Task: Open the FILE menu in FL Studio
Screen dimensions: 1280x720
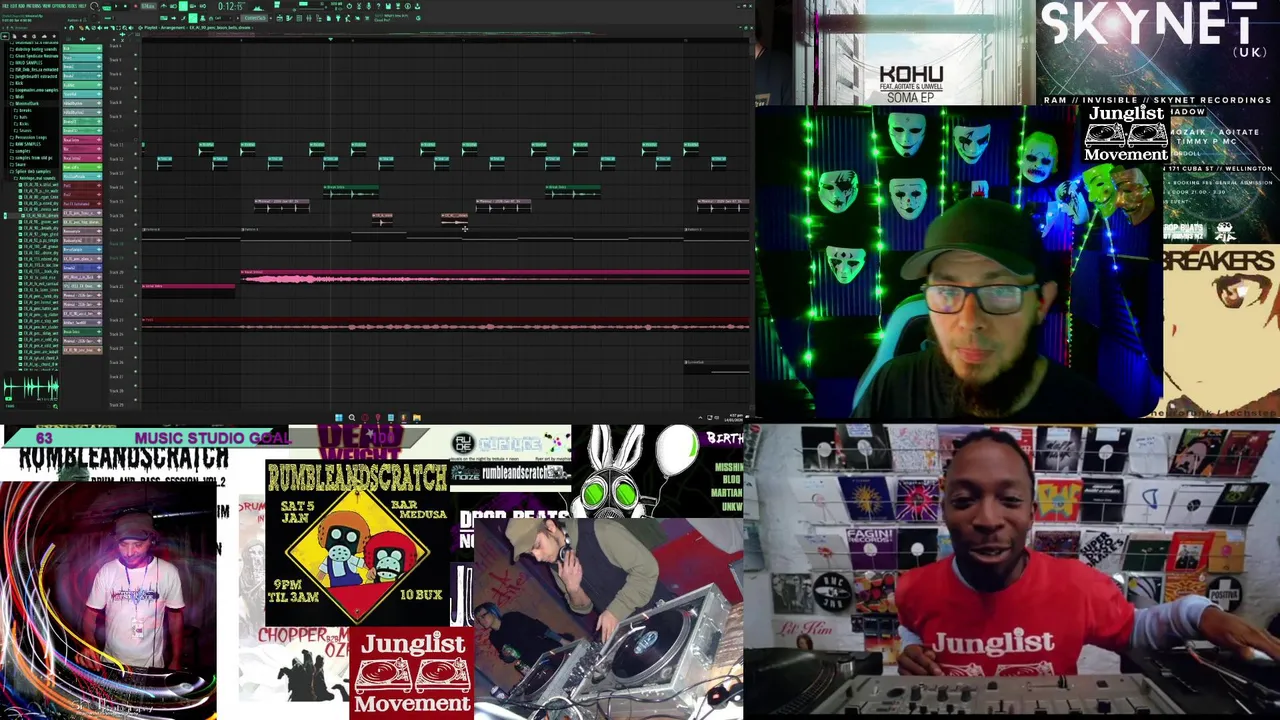Action: tap(5, 6)
